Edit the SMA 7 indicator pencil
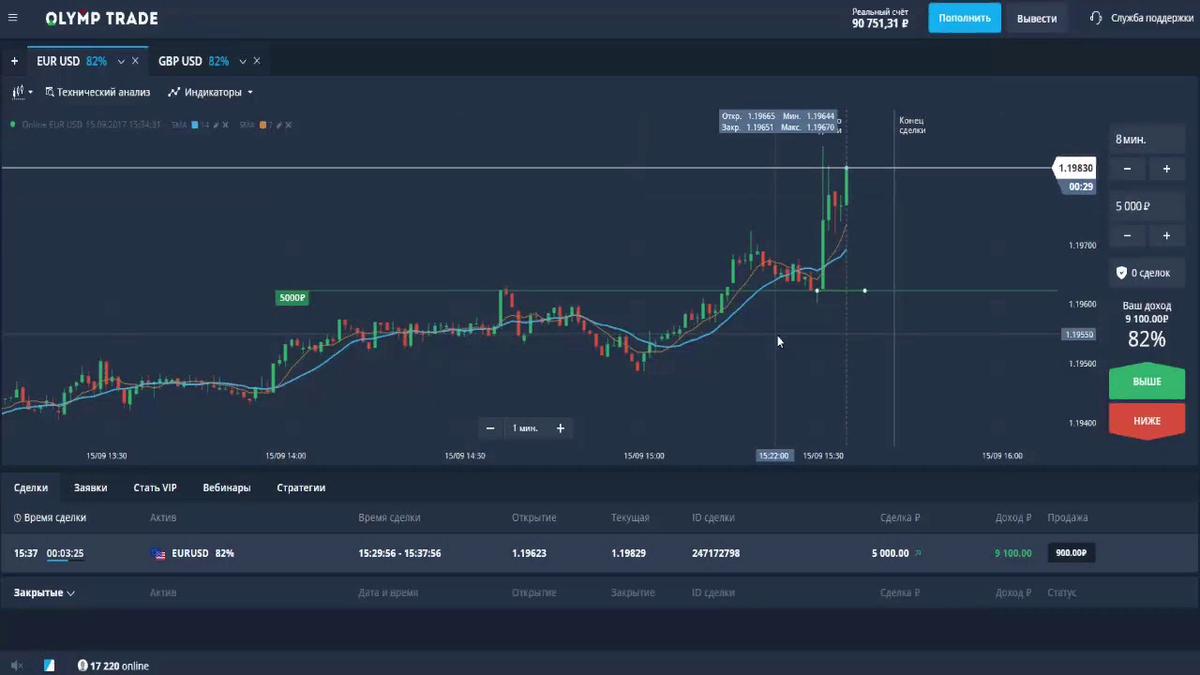Image resolution: width=1200 pixels, height=675 pixels. pyautogui.click(x=280, y=125)
